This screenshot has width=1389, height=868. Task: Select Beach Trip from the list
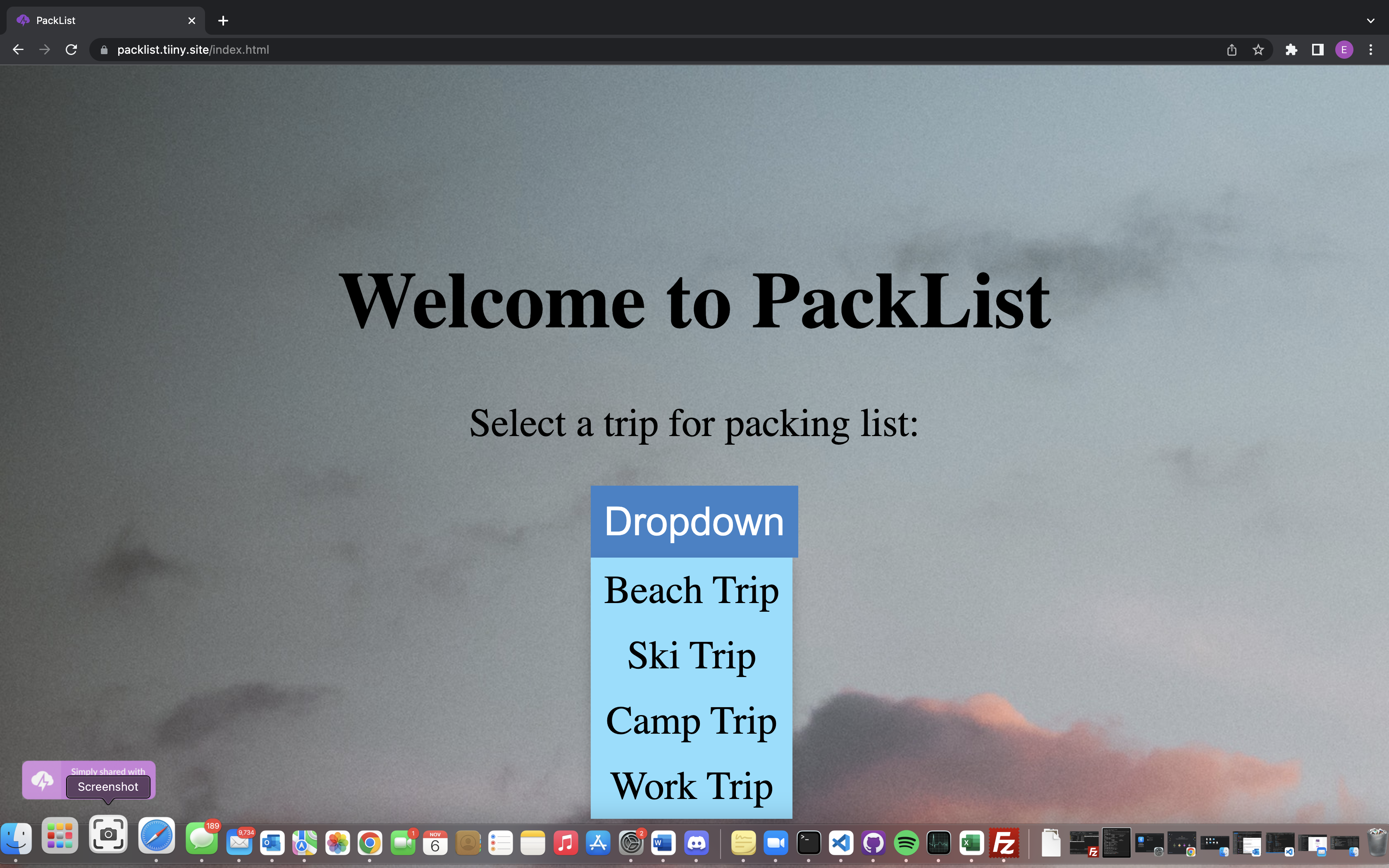coord(691,590)
